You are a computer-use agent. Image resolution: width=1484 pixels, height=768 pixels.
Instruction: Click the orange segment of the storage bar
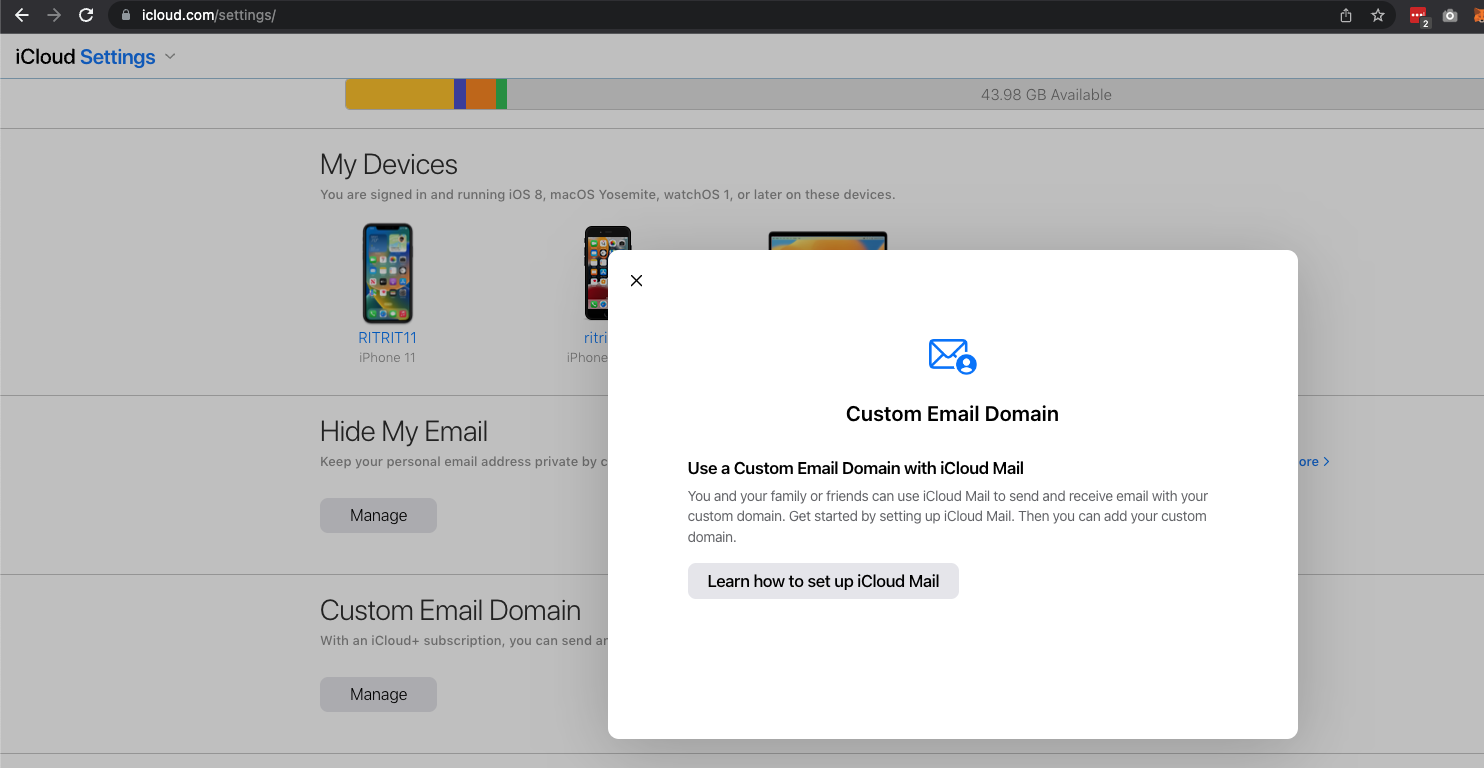click(x=480, y=94)
